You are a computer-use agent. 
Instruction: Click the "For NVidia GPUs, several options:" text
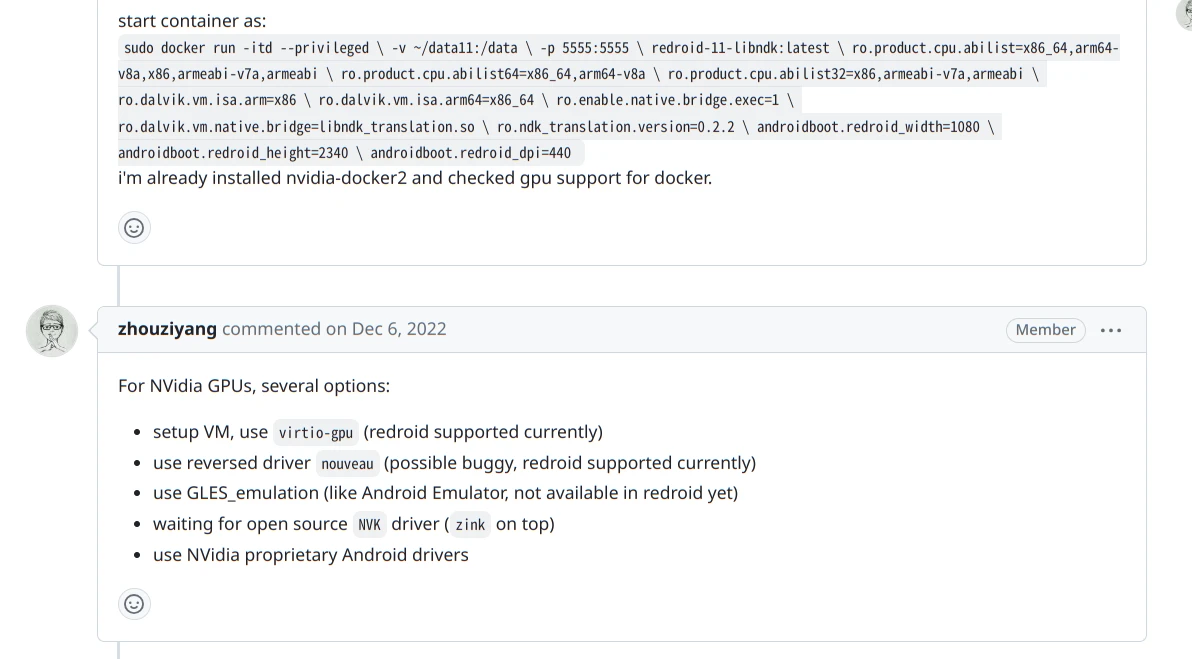pyautogui.click(x=254, y=386)
